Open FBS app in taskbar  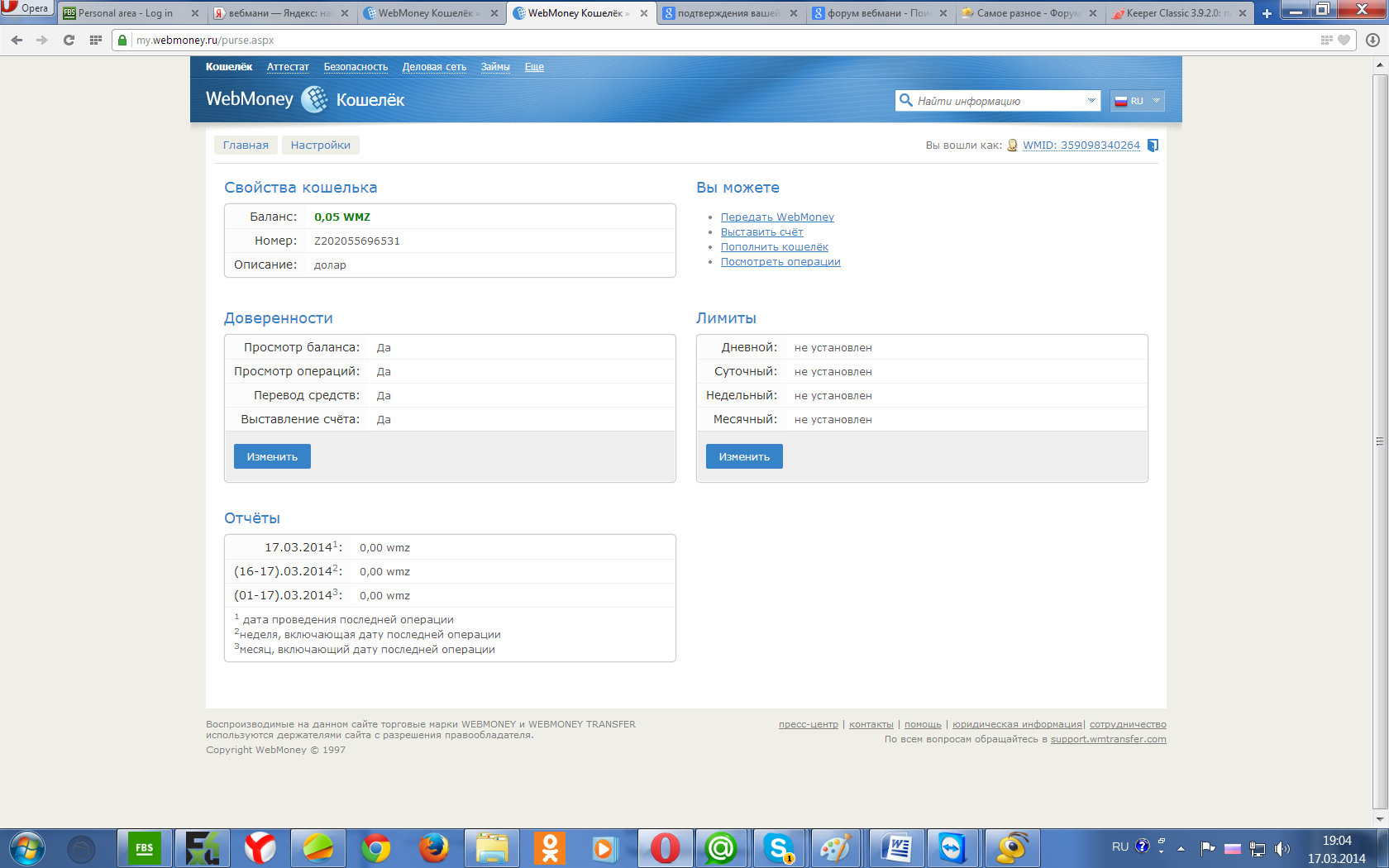[x=145, y=848]
